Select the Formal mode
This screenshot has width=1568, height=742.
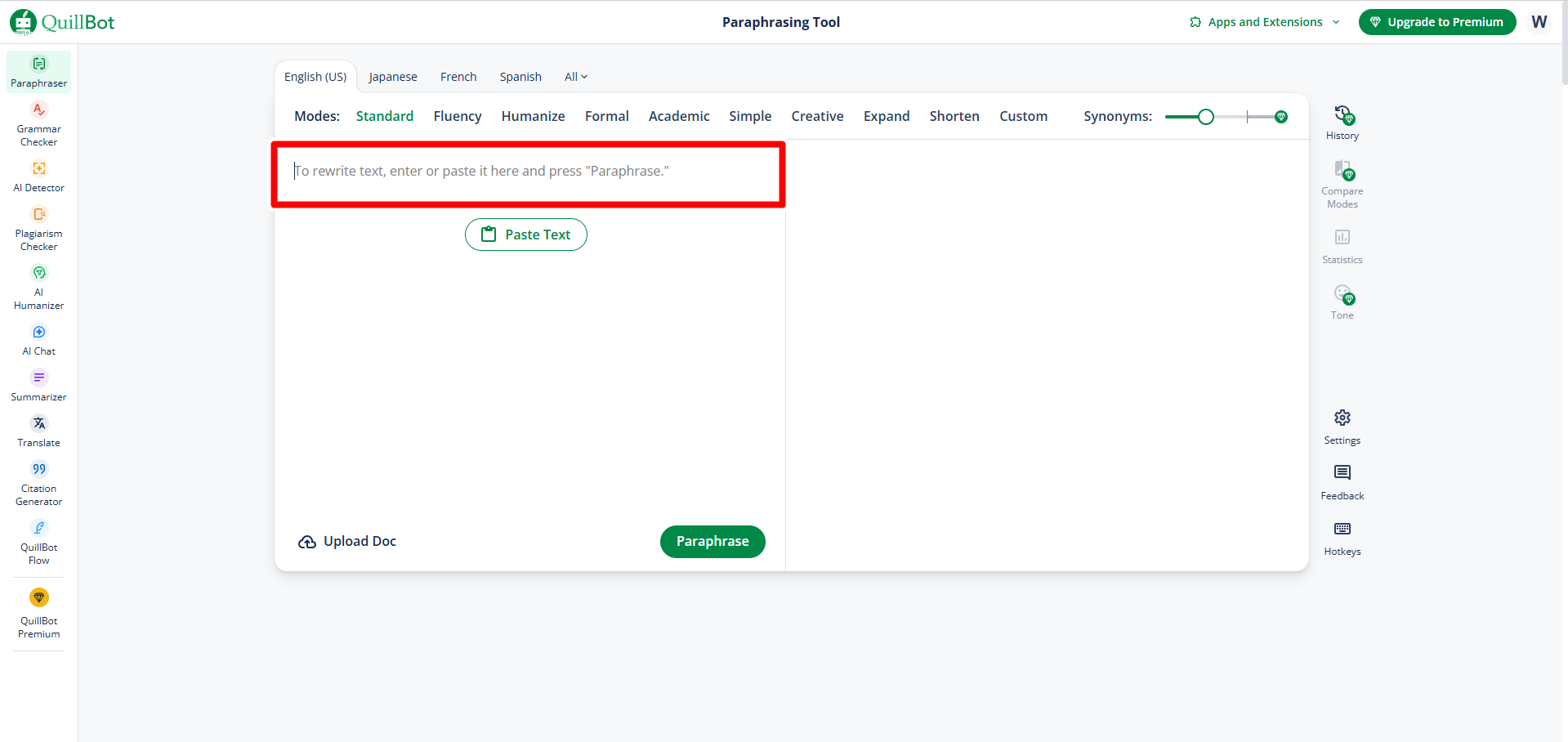tap(607, 116)
